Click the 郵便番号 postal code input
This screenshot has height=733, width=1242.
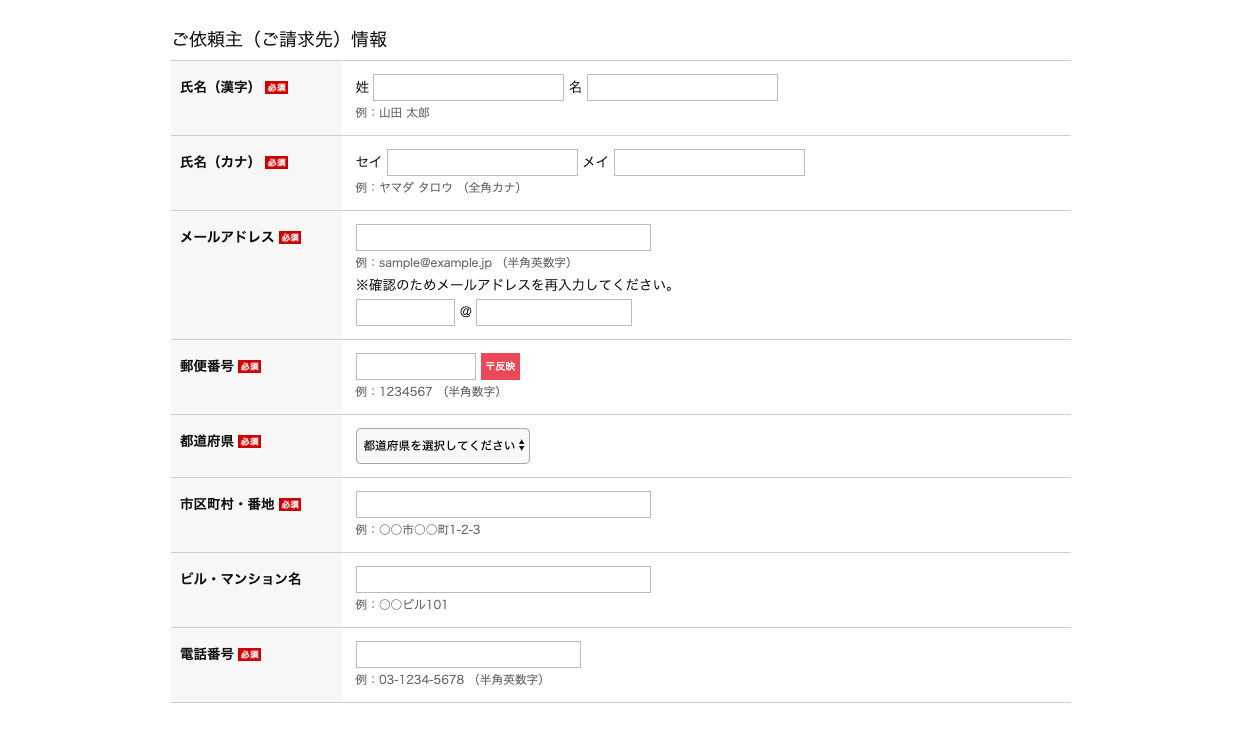tap(416, 367)
